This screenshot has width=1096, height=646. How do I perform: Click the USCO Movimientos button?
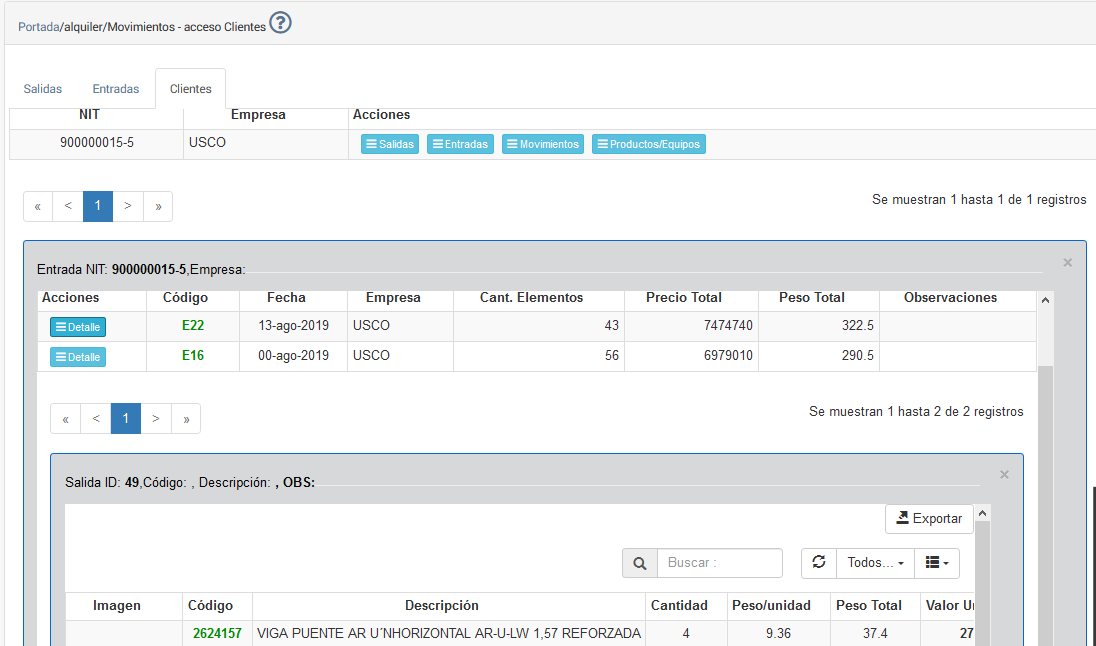click(x=543, y=144)
